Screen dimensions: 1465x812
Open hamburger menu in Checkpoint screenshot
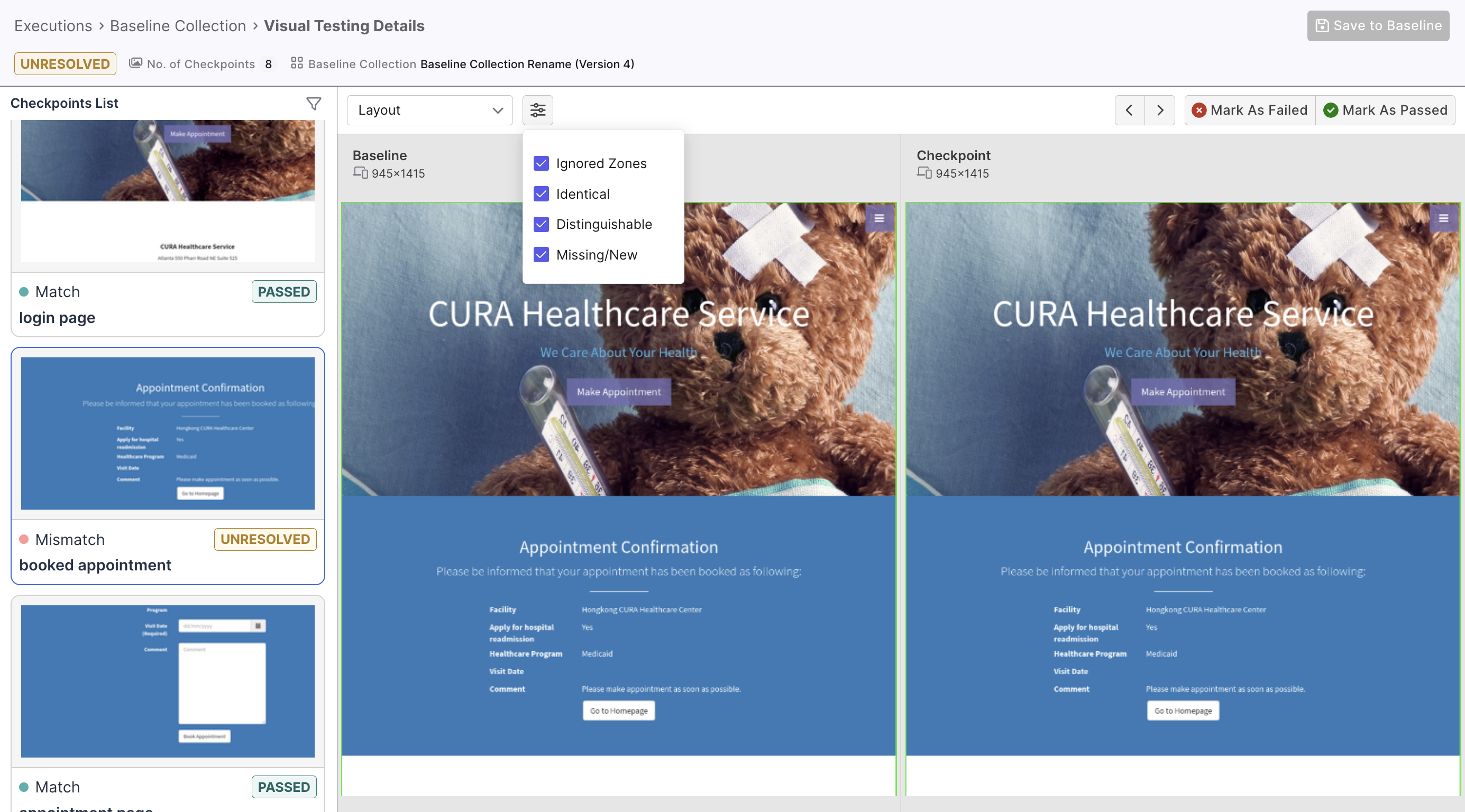tap(1443, 218)
